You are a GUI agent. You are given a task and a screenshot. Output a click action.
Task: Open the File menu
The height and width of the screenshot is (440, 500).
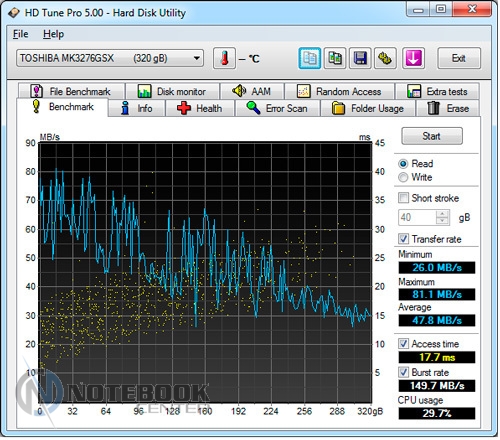pyautogui.click(x=20, y=34)
